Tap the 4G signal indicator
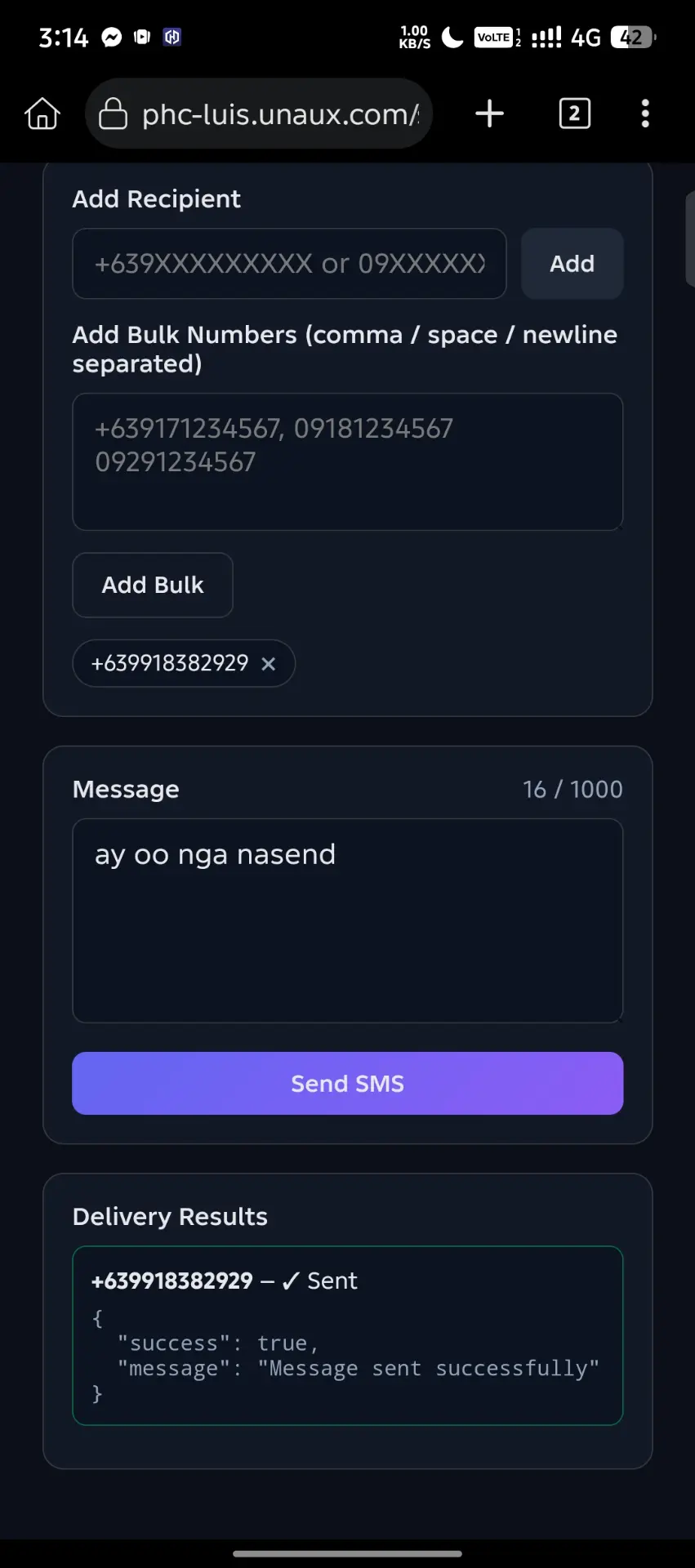Image resolution: width=695 pixels, height=1568 pixels. point(586,38)
